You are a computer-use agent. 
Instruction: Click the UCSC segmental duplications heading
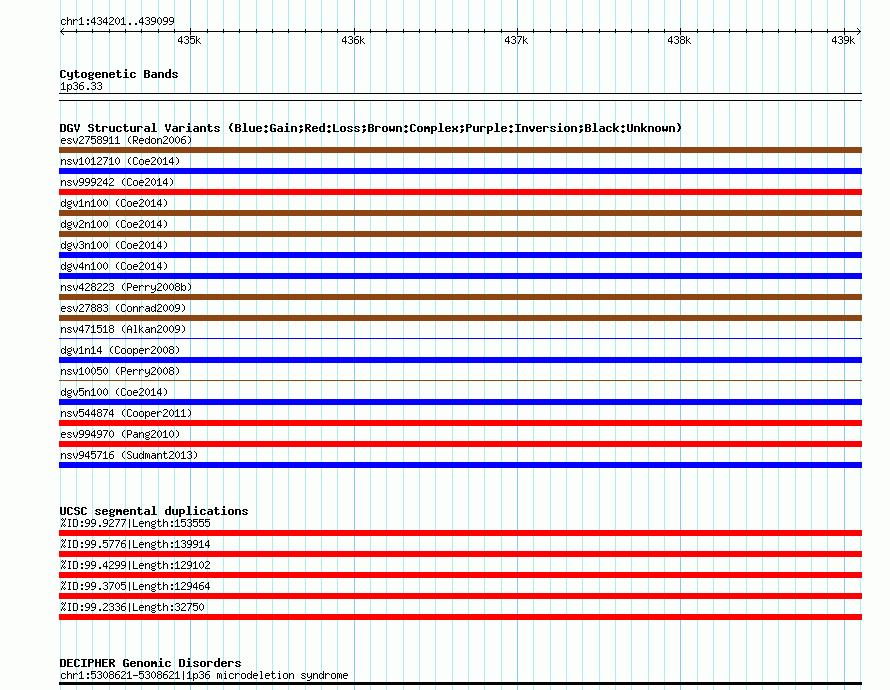154,511
